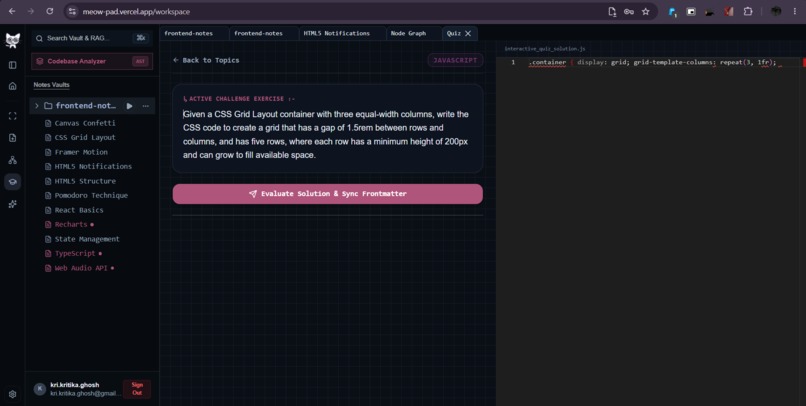Switch to the HTML5 Notifications tab

tap(342, 33)
